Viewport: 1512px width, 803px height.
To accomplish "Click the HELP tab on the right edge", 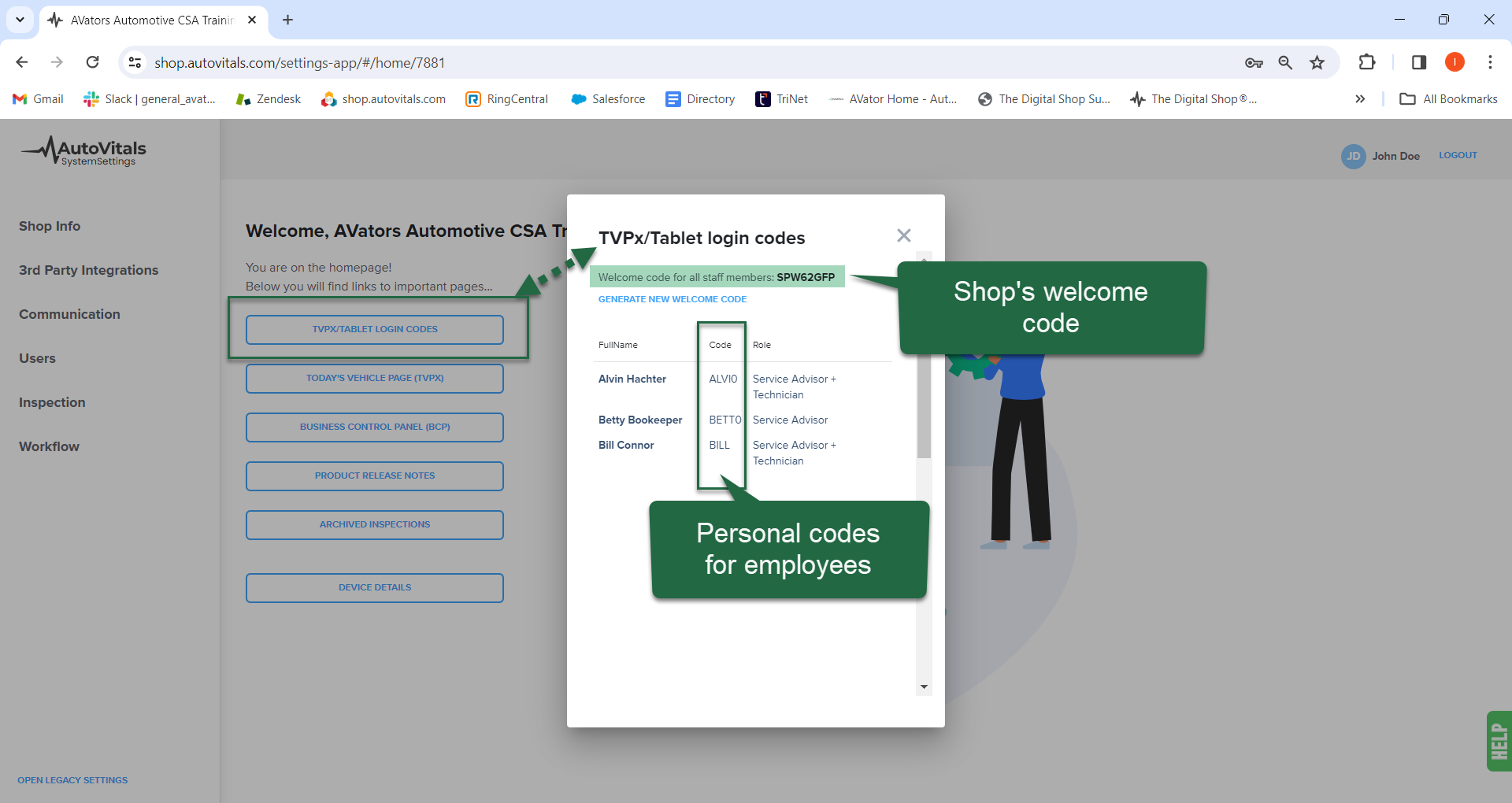I will tap(1499, 740).
